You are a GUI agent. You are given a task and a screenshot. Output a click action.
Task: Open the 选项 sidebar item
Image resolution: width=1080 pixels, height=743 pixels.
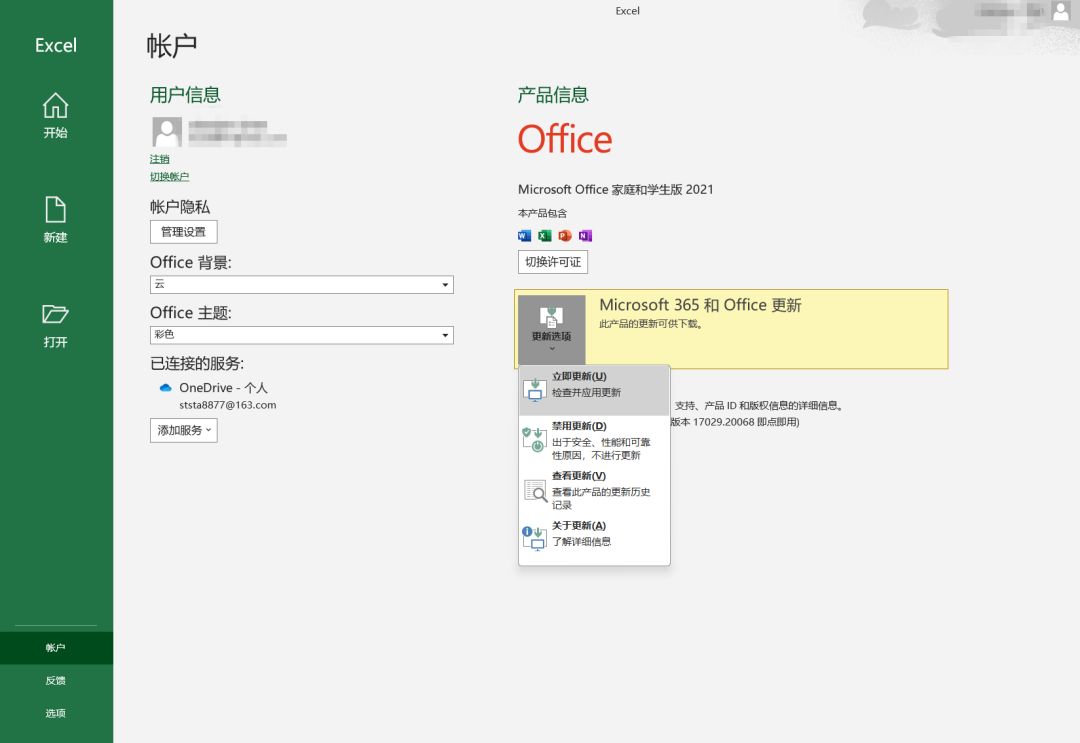(56, 713)
